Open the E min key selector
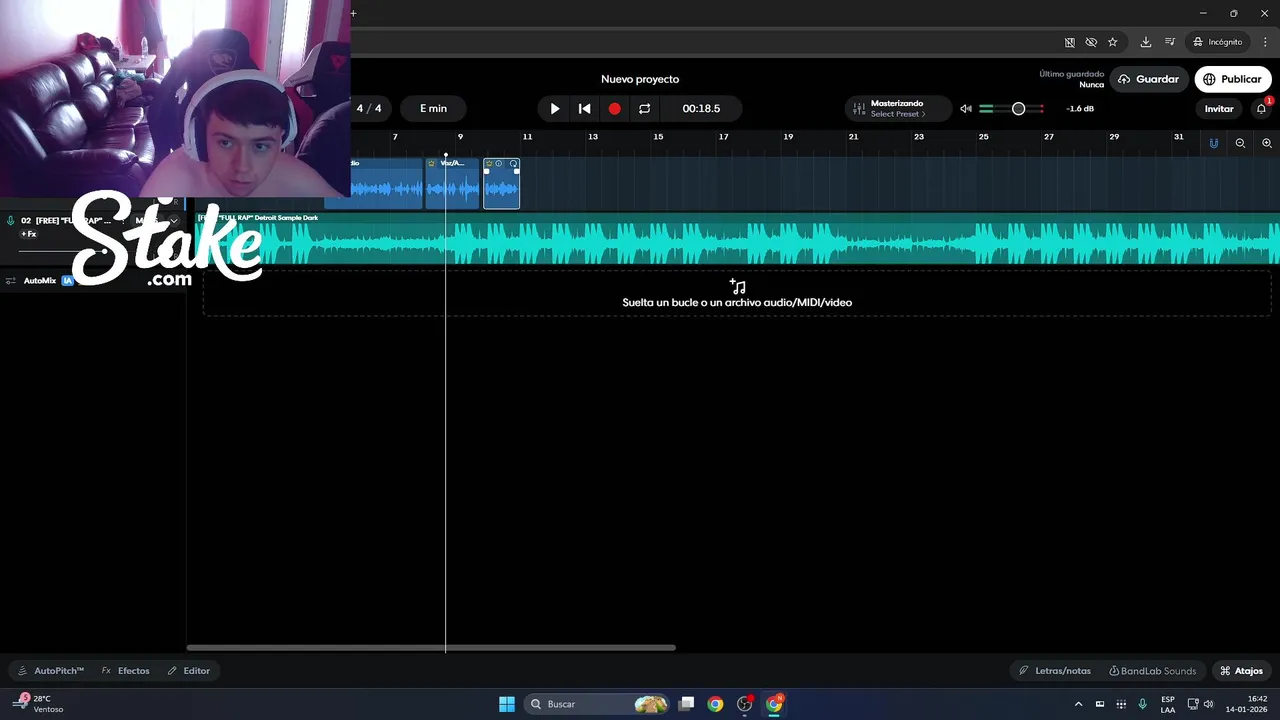Viewport: 1280px width, 720px height. pos(433,108)
